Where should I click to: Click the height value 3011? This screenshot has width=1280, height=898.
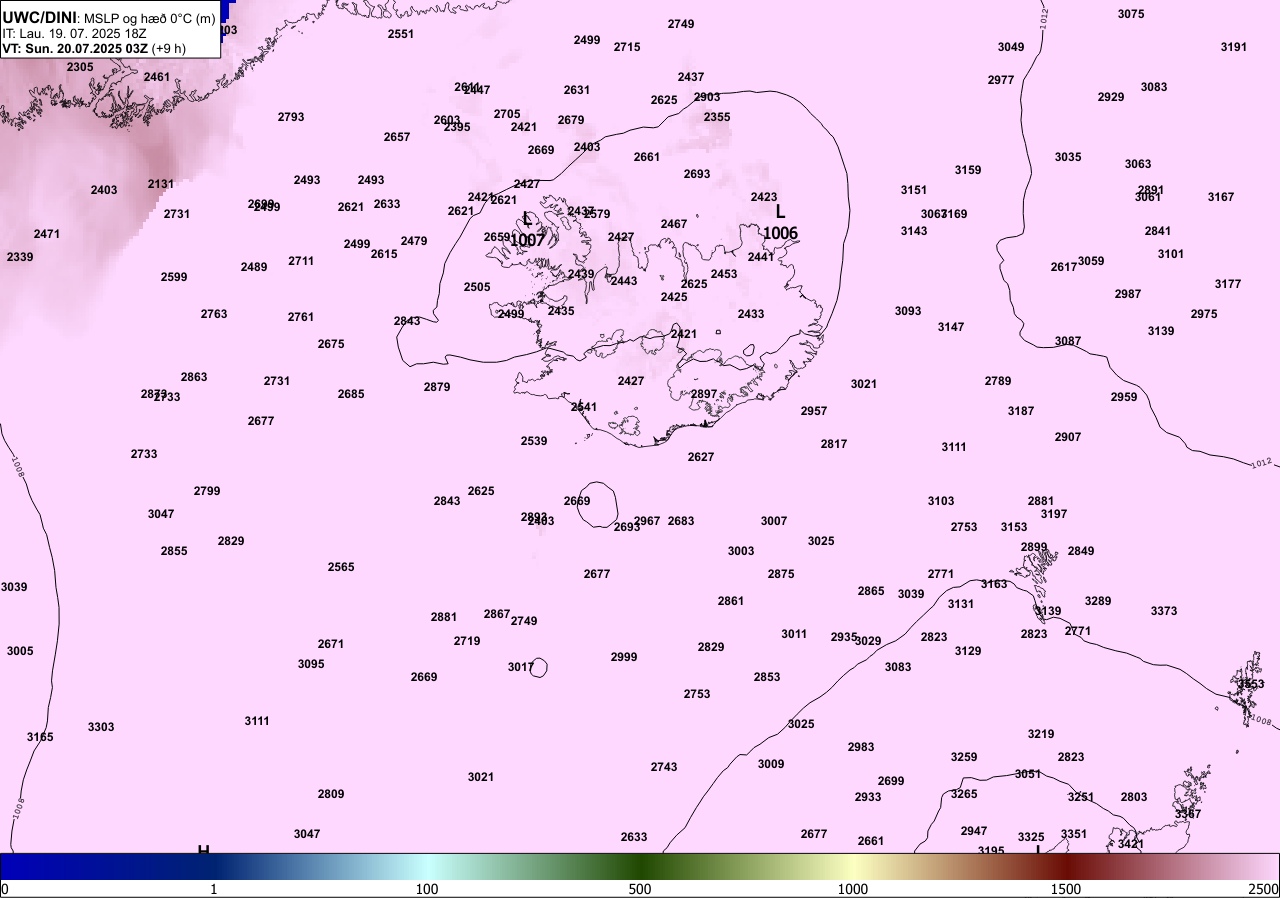(x=794, y=634)
